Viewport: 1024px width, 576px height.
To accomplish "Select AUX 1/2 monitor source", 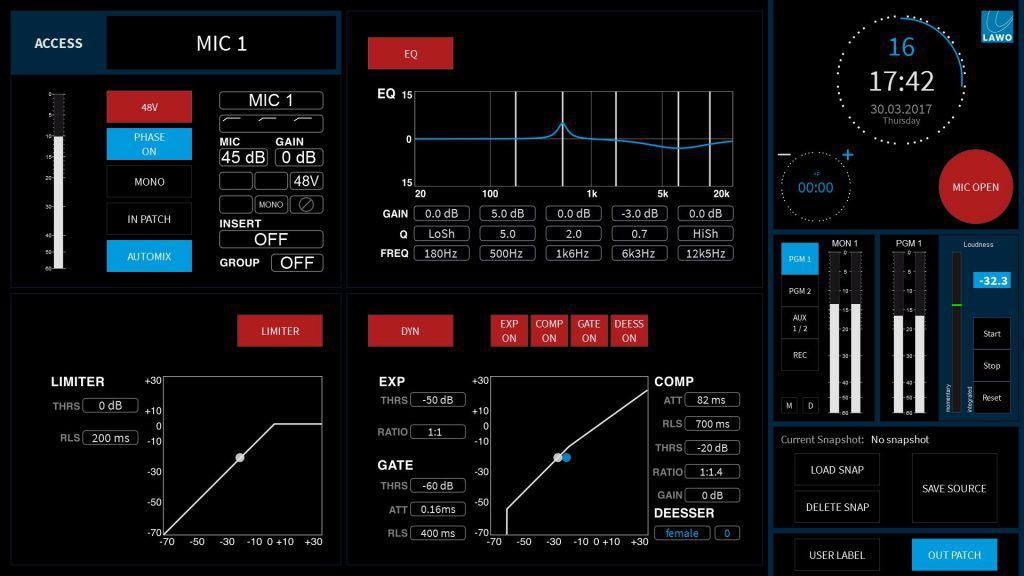I will pyautogui.click(x=799, y=323).
